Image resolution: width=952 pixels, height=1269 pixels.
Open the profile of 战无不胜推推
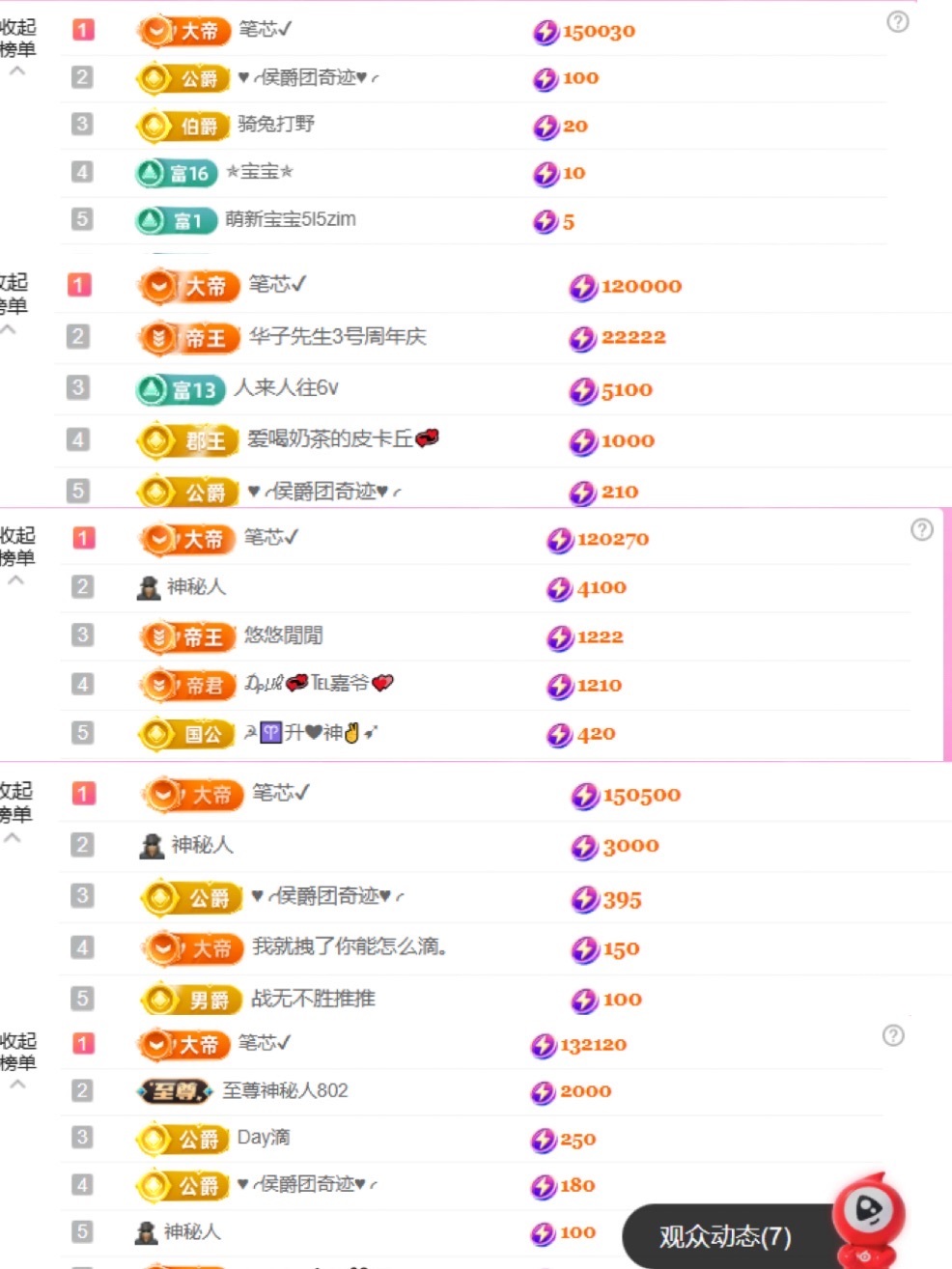[x=313, y=999]
